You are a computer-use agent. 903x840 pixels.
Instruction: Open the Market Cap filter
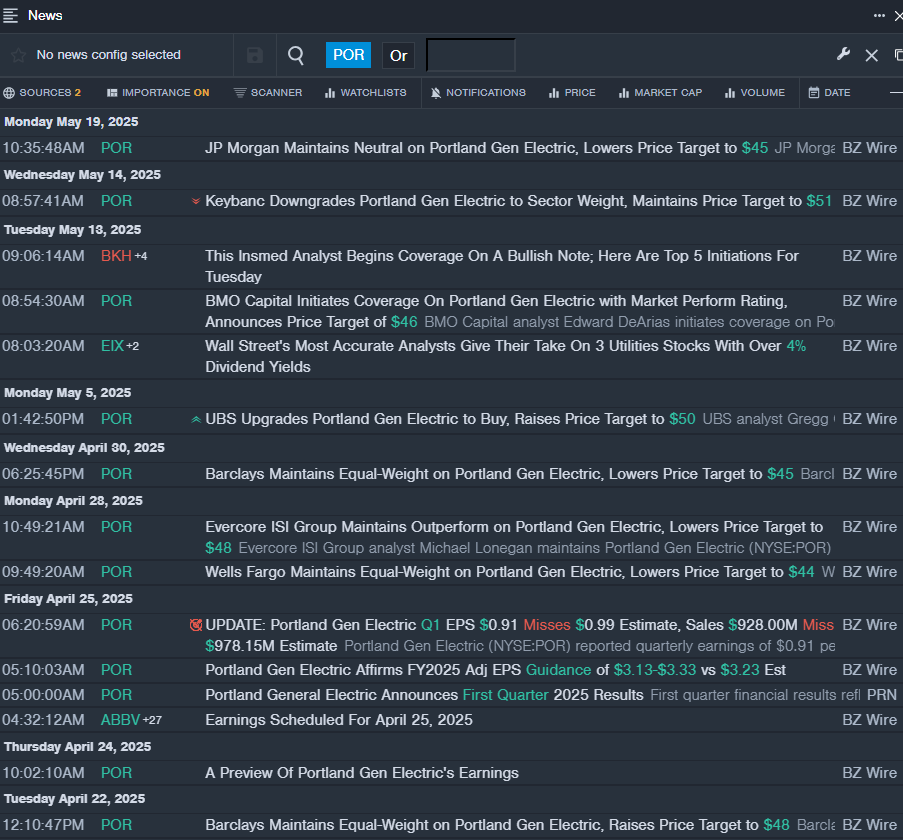coord(660,93)
